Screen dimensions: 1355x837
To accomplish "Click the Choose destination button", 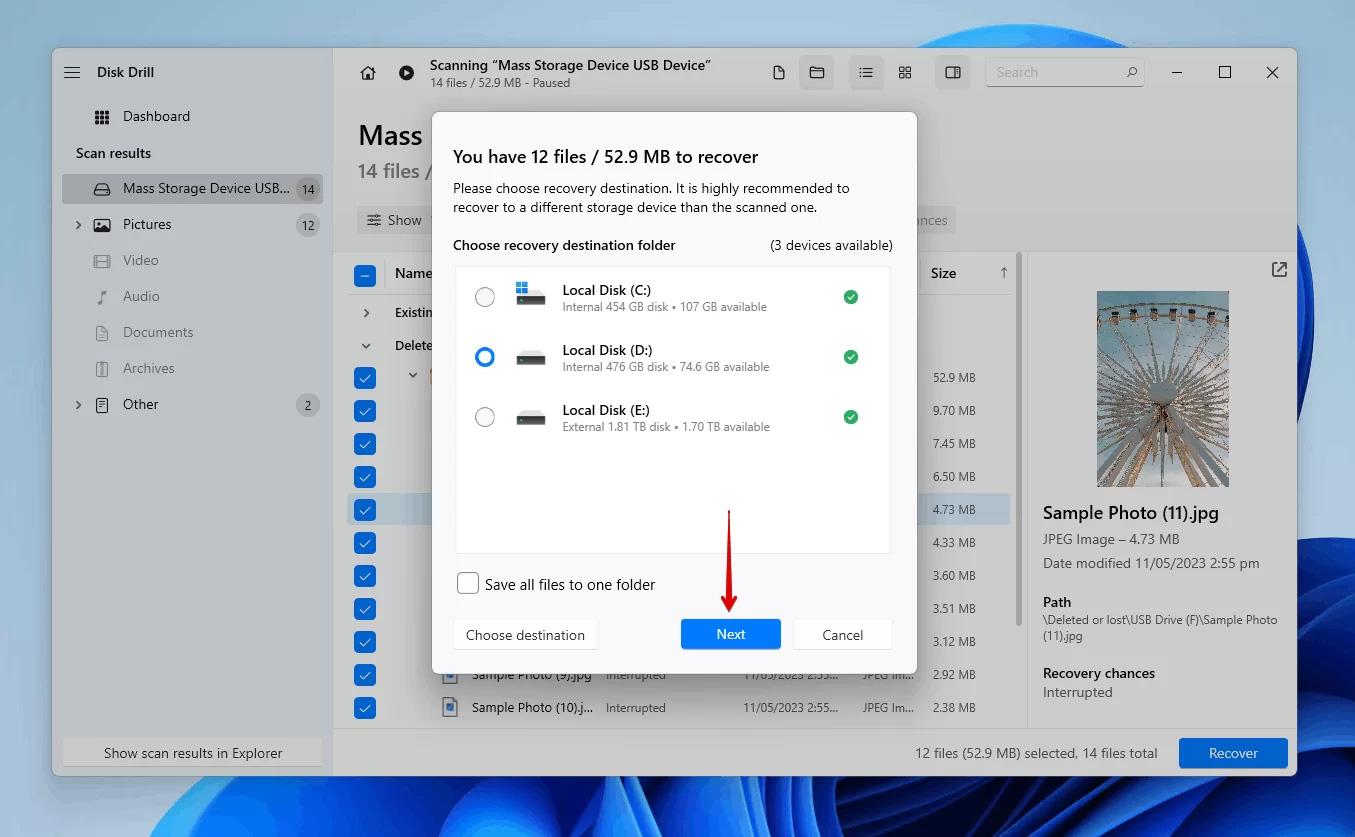I will tap(525, 634).
